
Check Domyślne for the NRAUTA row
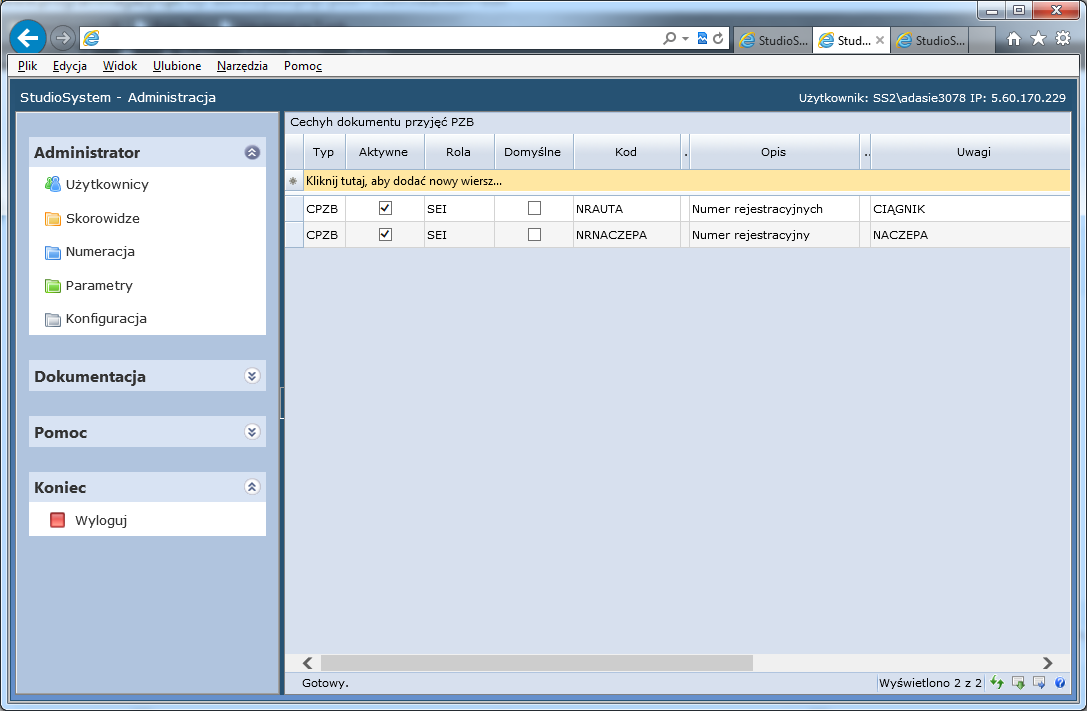tap(534, 208)
